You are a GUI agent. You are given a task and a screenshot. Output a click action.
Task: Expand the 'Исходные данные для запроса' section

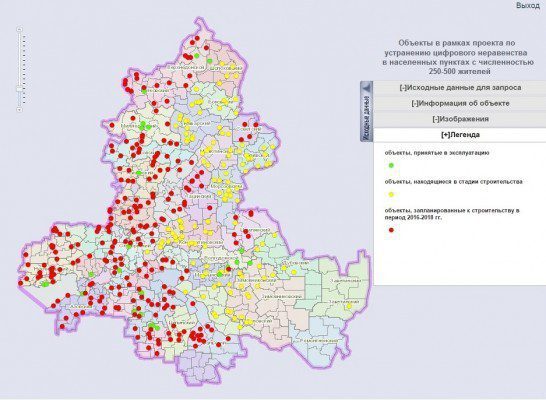tap(460, 88)
